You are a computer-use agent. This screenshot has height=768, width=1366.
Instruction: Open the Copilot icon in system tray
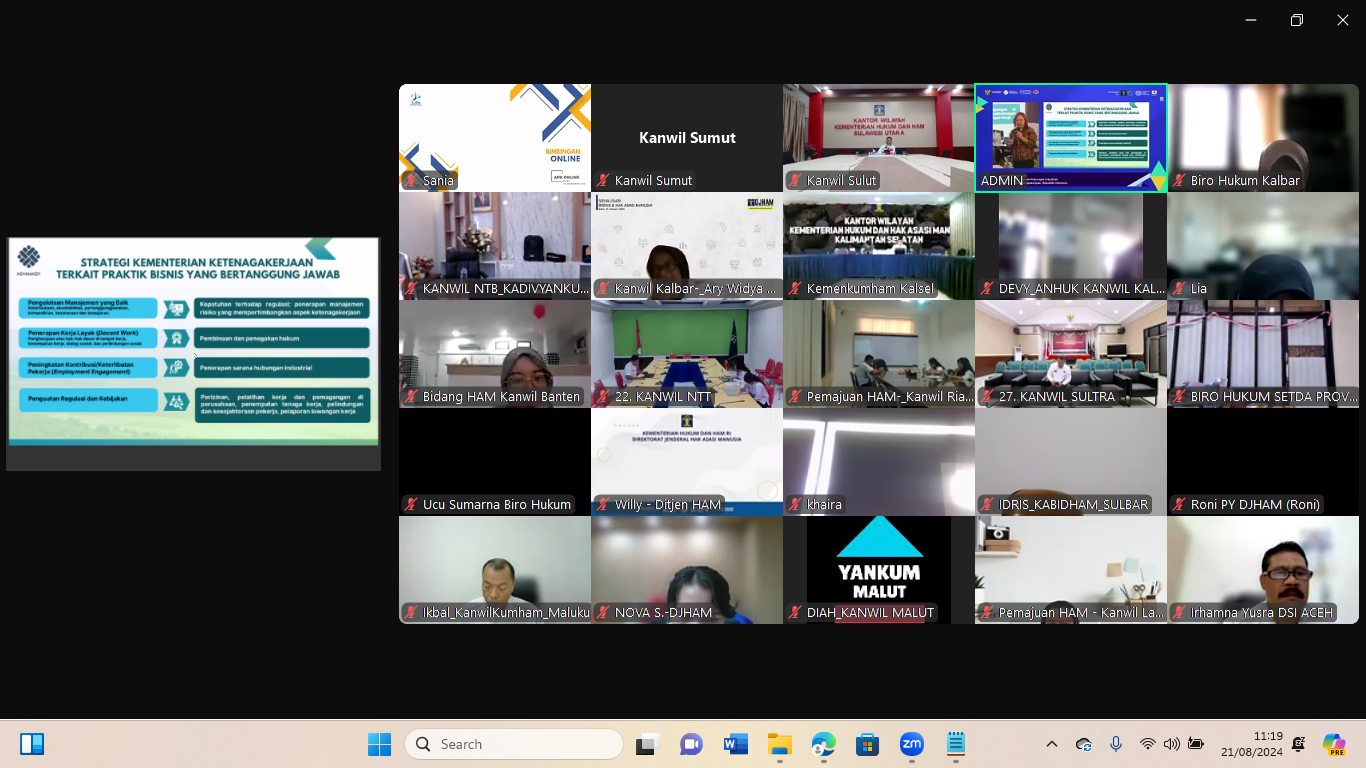[1333, 744]
